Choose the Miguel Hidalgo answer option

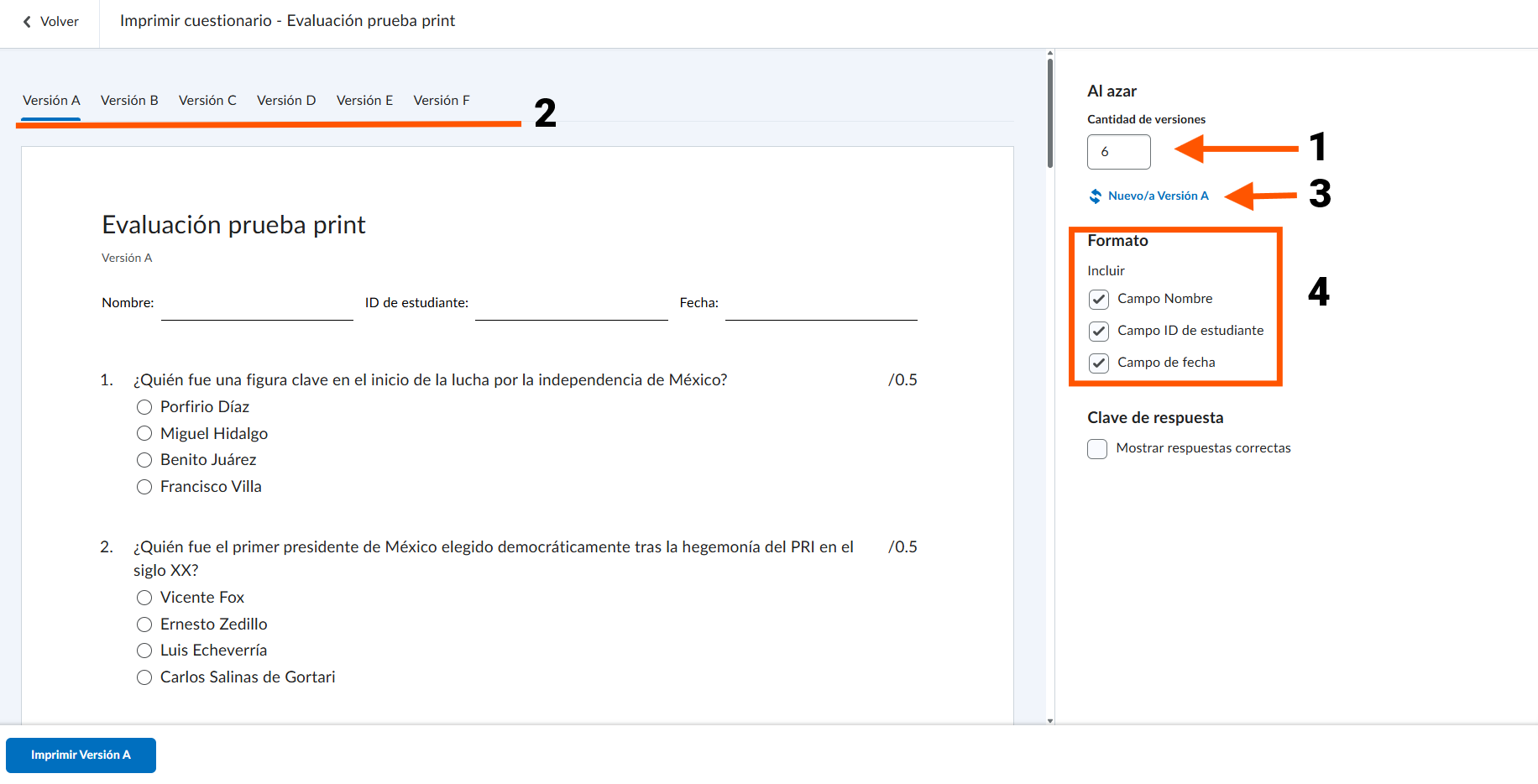[144, 433]
